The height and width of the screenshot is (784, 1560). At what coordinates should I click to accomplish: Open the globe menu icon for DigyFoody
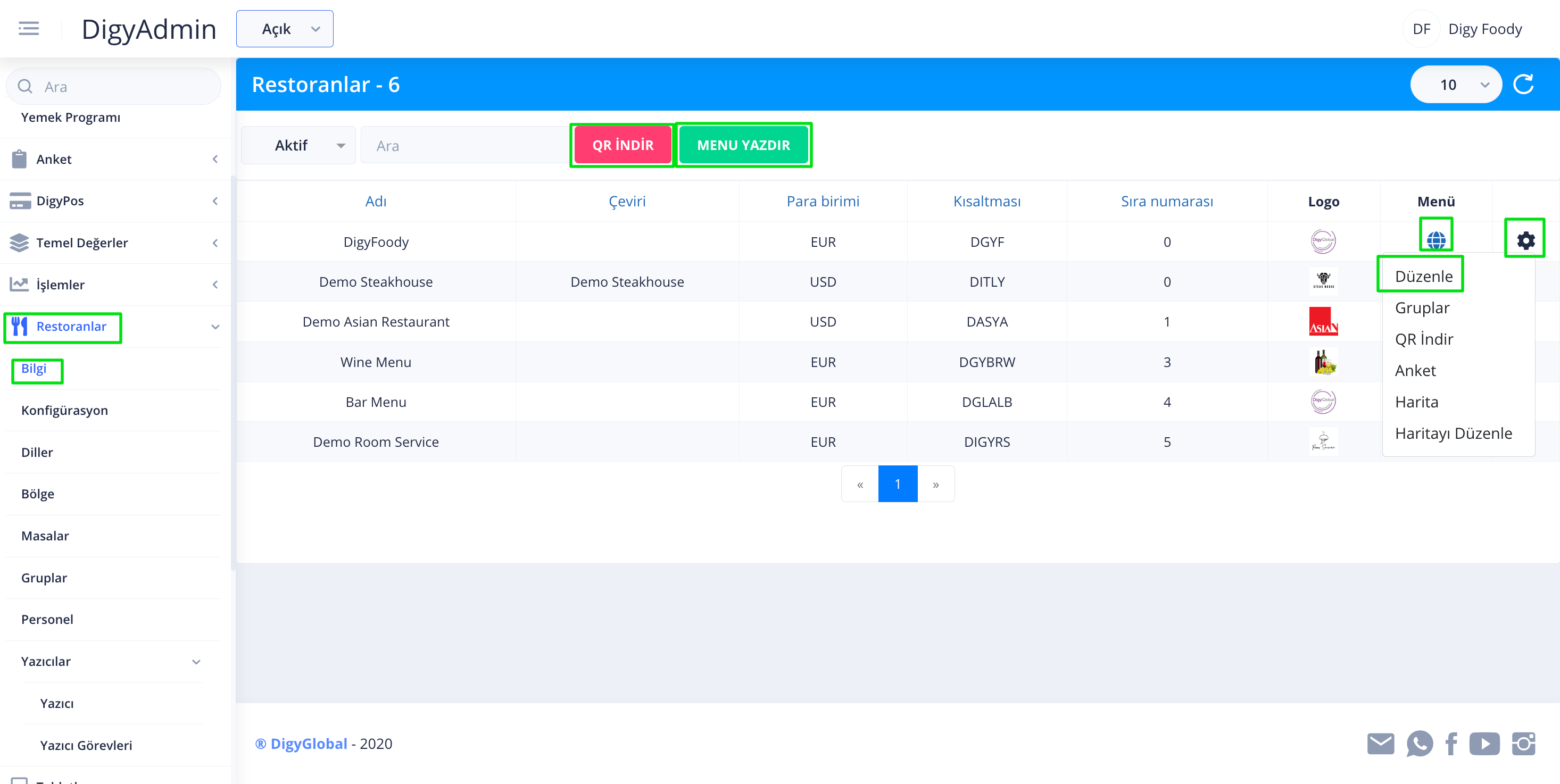(1436, 240)
